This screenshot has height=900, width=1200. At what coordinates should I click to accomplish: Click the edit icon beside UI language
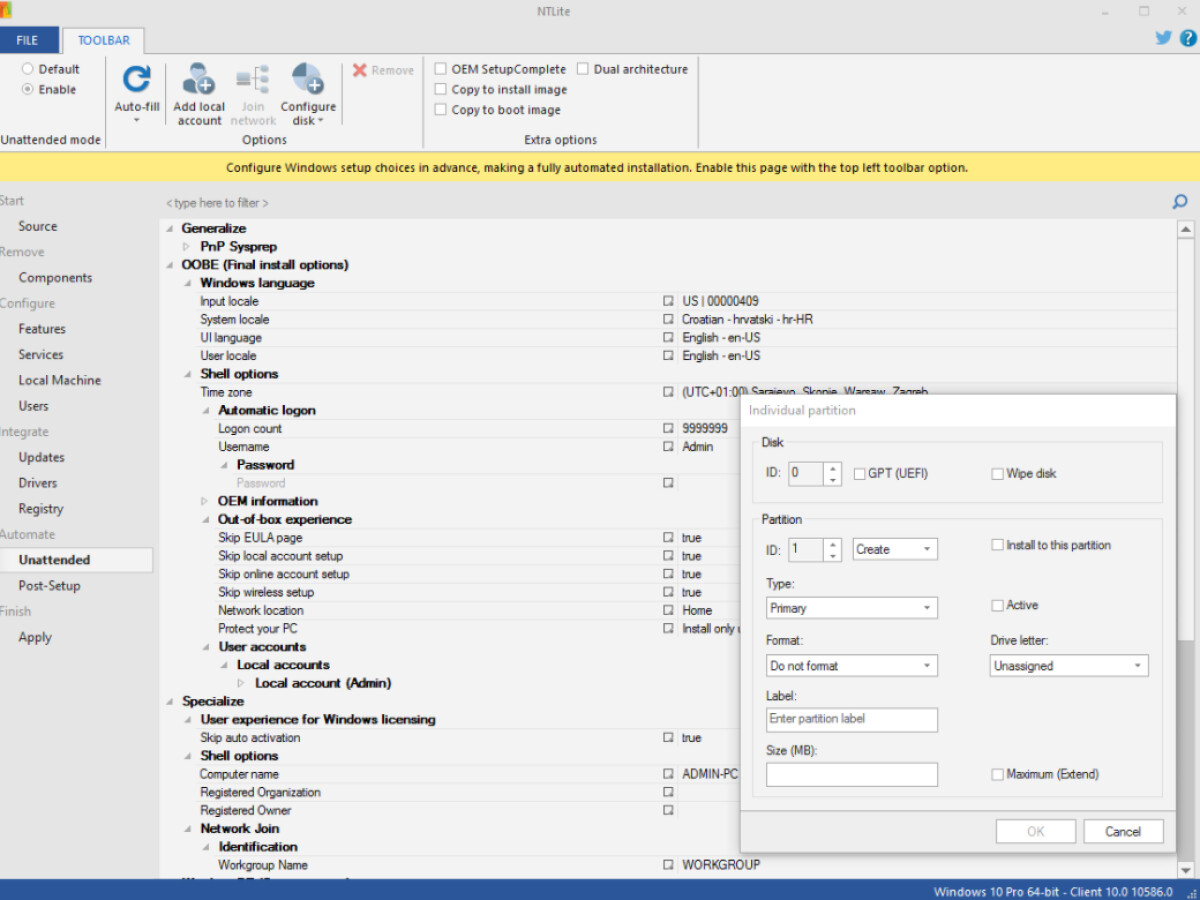pyautogui.click(x=668, y=337)
